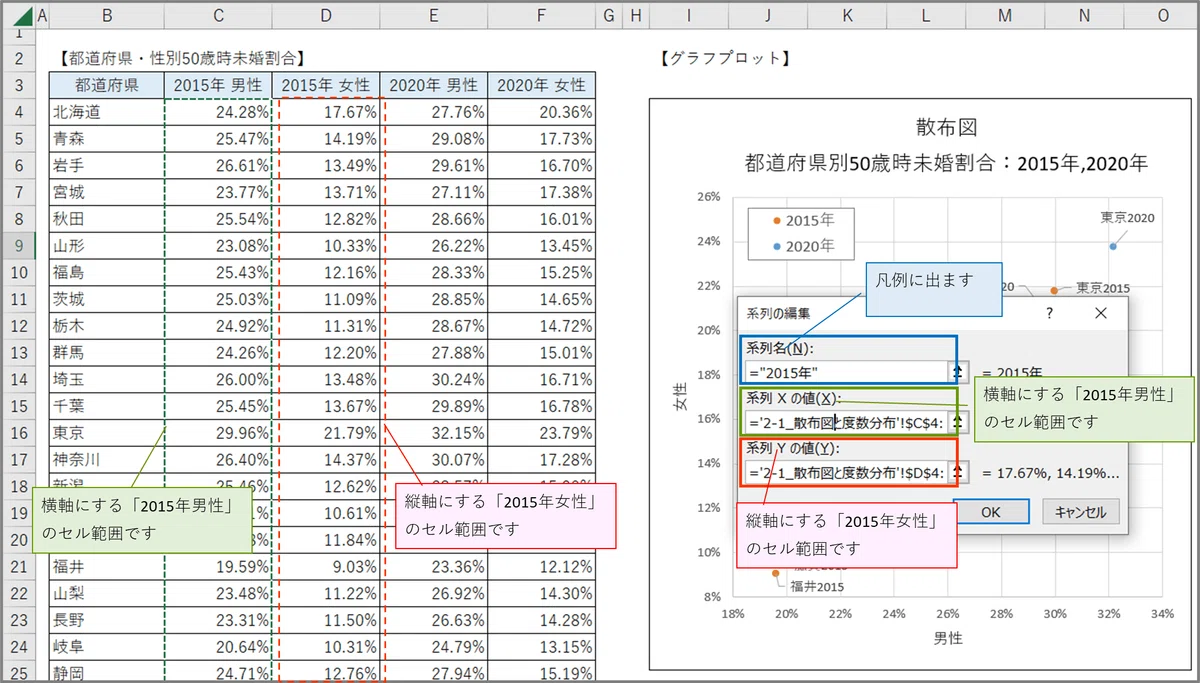
Task: Select the cell with 32.15%
Action: click(433, 432)
